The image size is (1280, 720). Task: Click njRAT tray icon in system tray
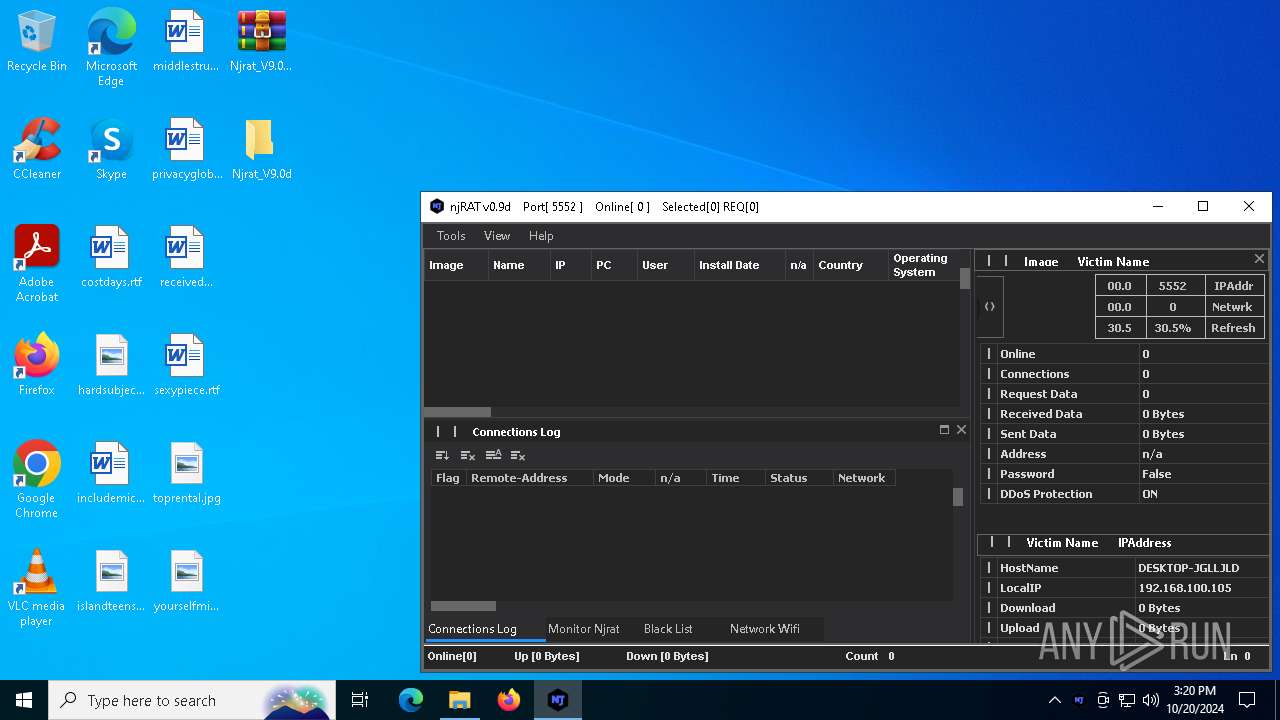click(x=1079, y=700)
